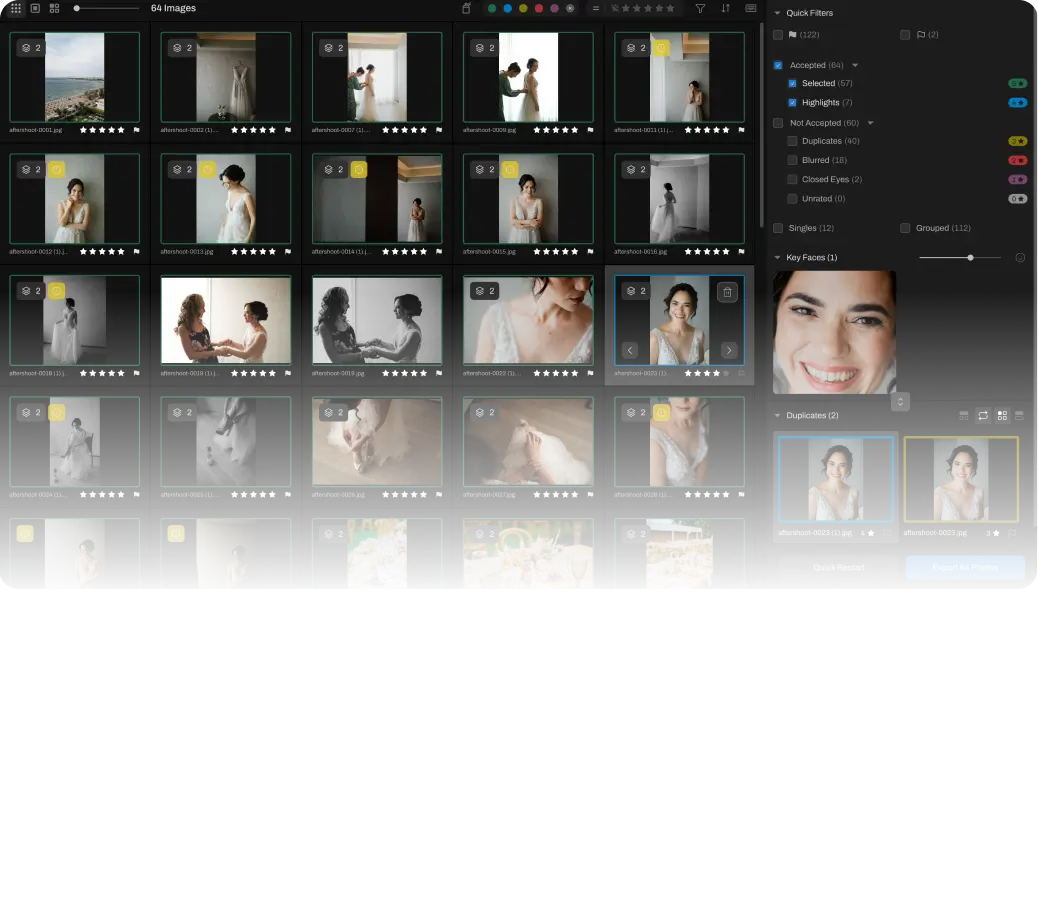Open the keyboard shortcuts panel icon

tap(750, 8)
